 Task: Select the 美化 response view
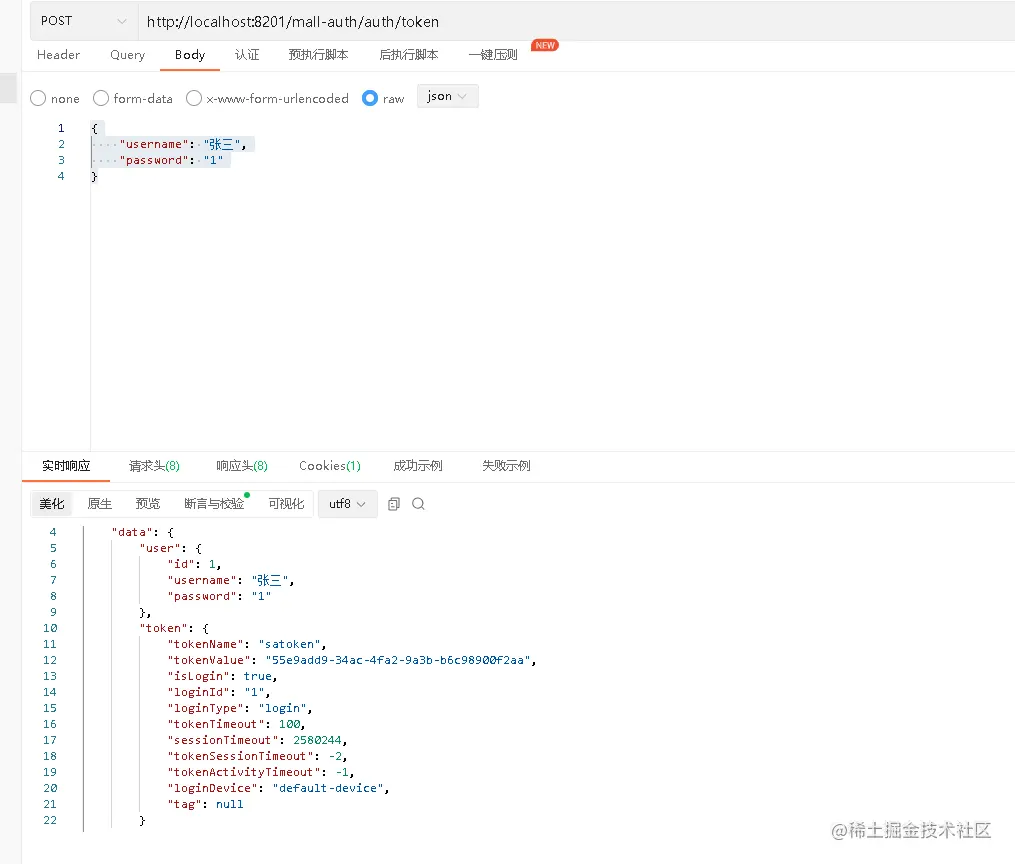[x=52, y=504]
